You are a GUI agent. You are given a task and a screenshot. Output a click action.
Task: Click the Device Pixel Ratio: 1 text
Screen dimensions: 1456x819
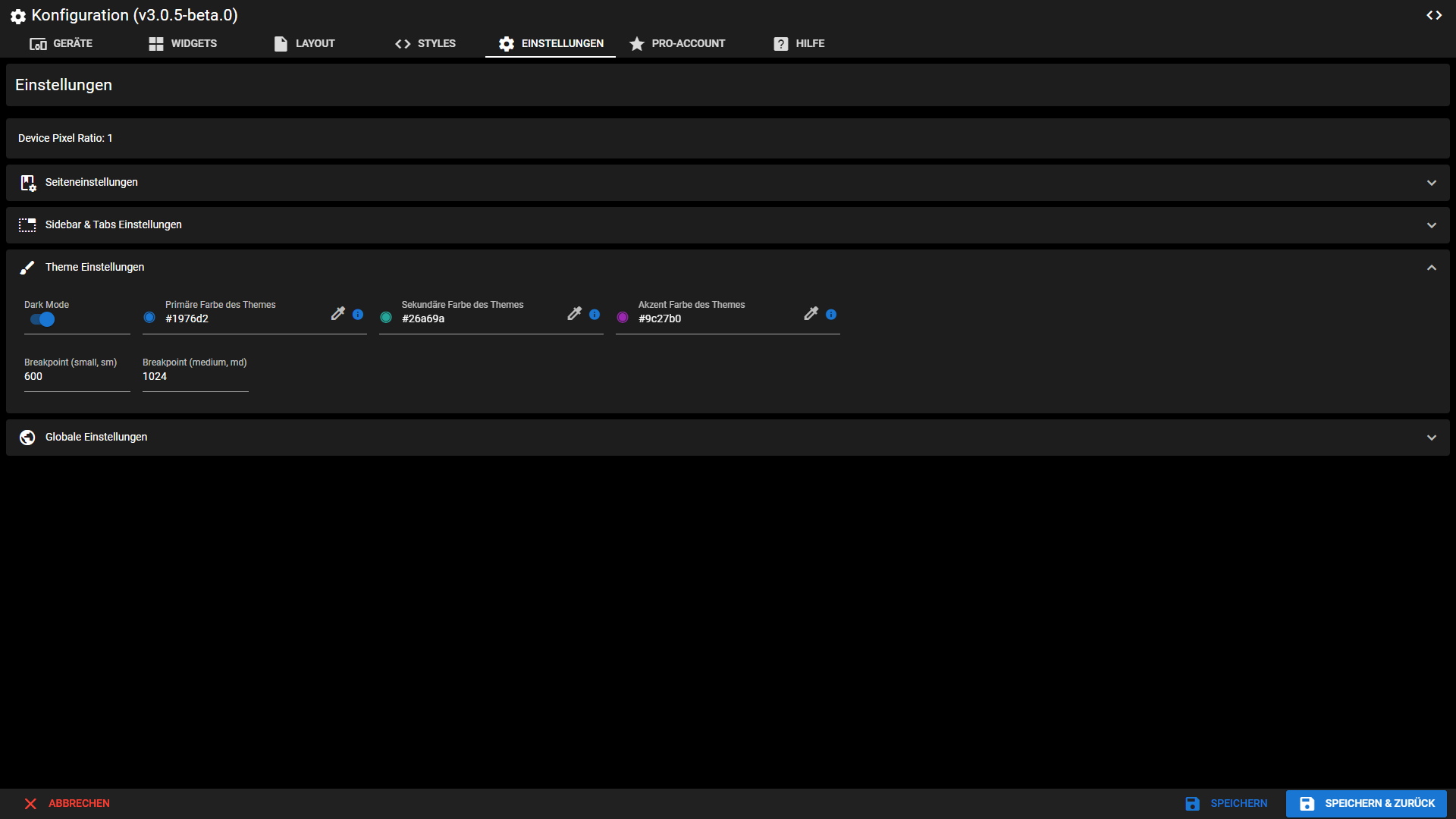pos(65,139)
